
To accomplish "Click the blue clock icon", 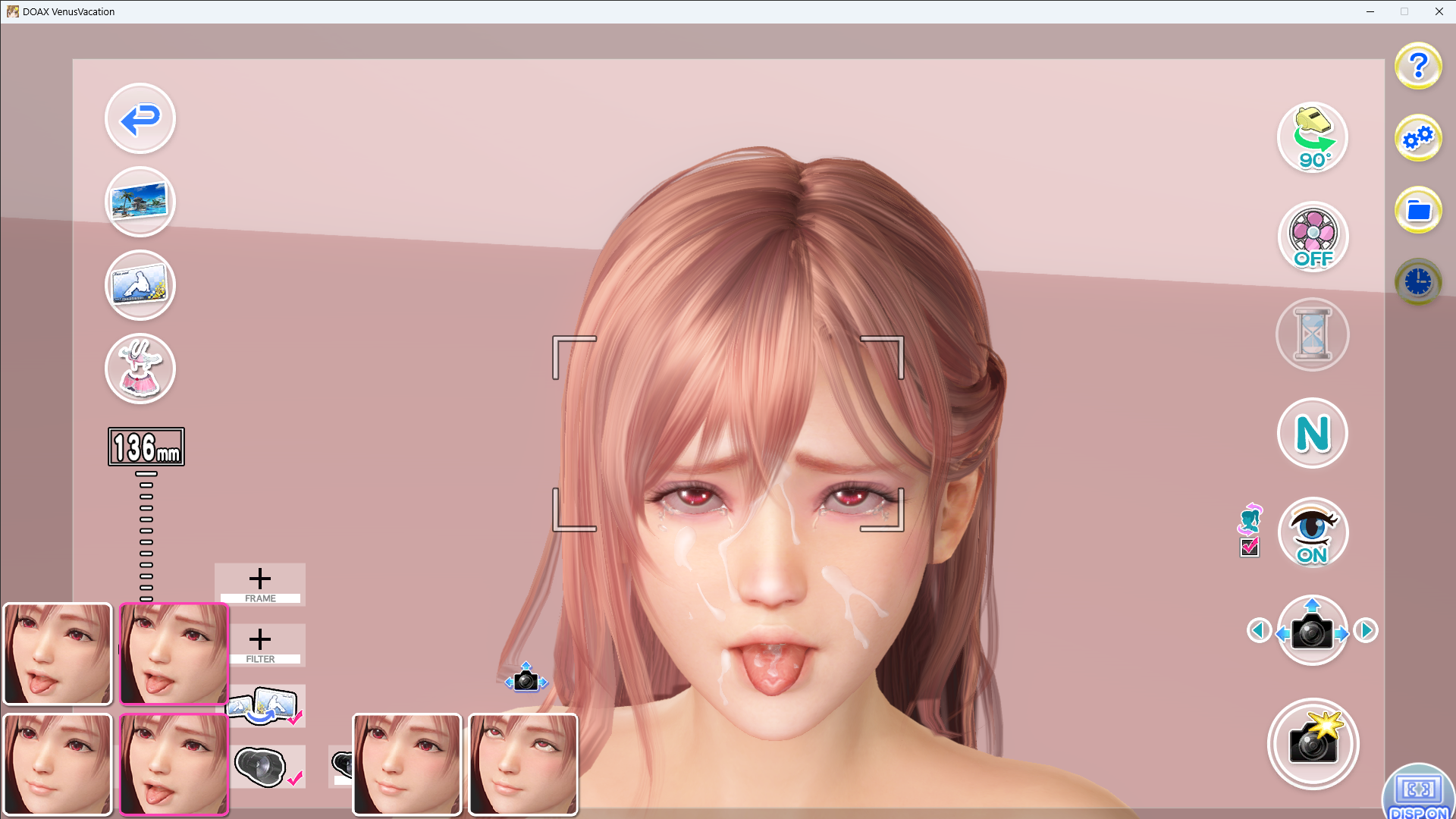I will click(1418, 282).
